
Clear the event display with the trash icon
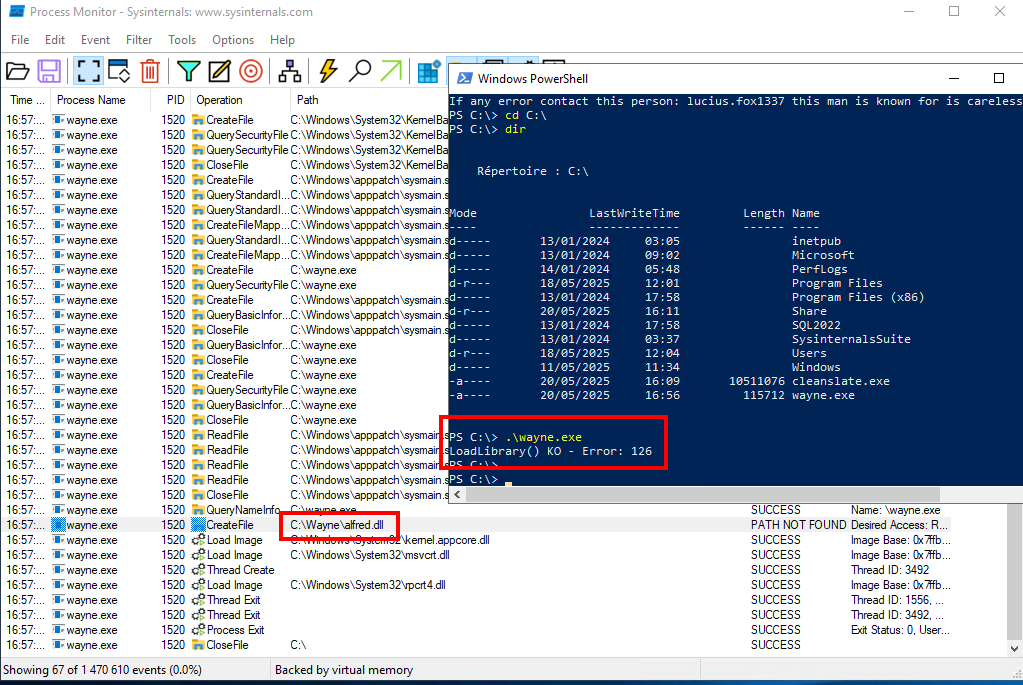(150, 71)
